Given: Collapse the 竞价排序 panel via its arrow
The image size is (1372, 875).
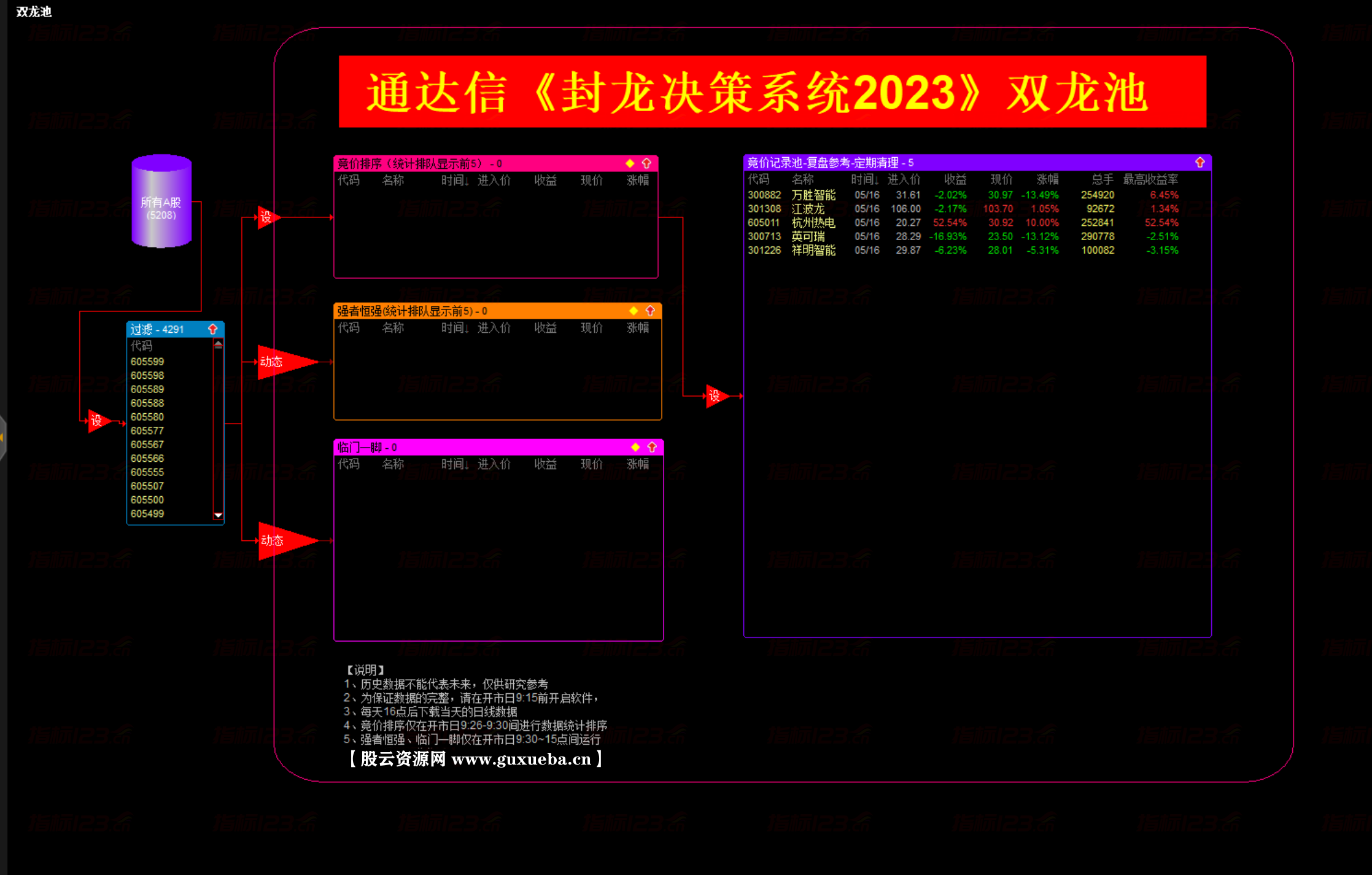Looking at the screenshot, I should click(646, 163).
